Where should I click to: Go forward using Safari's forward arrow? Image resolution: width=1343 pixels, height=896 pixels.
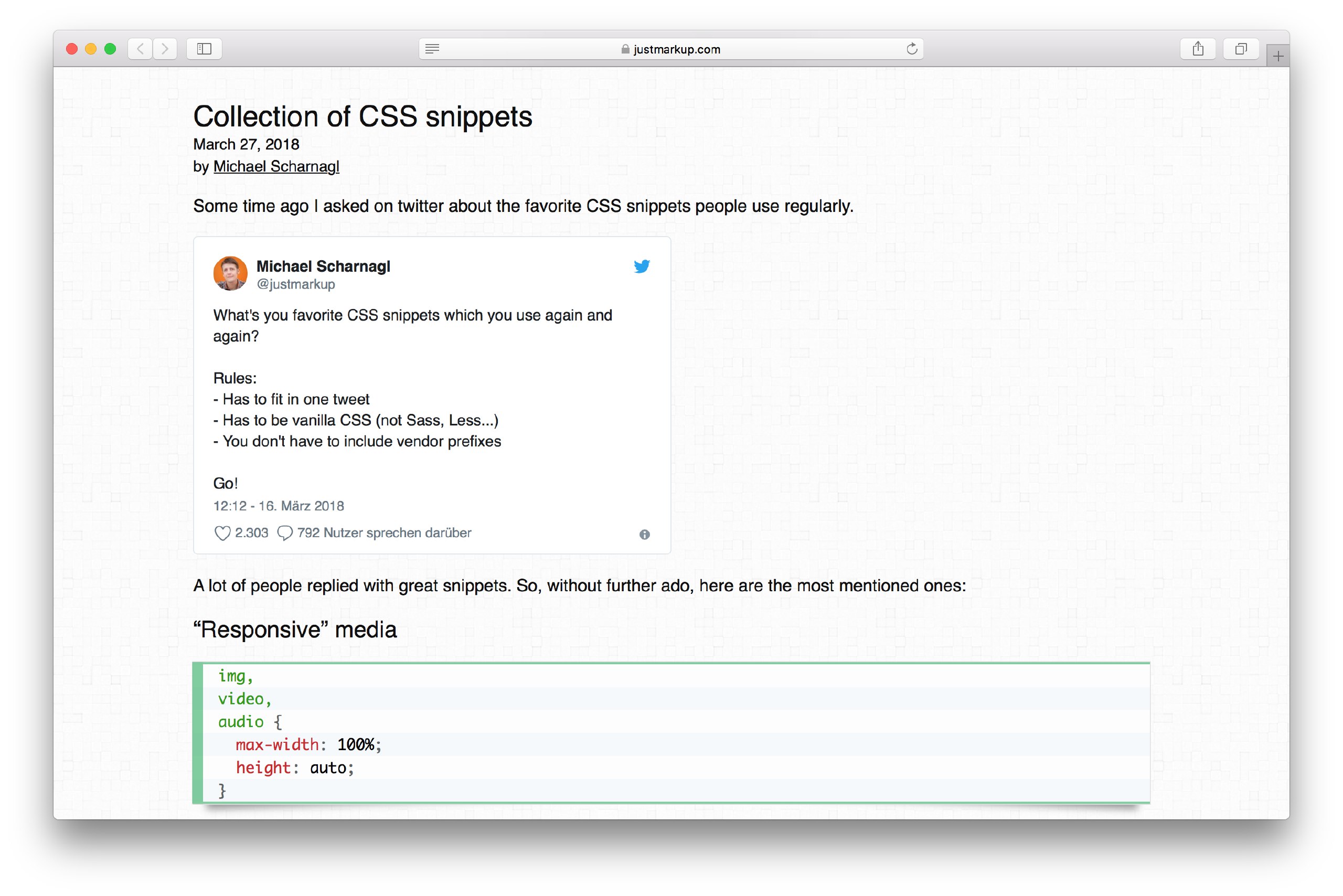pos(165,49)
